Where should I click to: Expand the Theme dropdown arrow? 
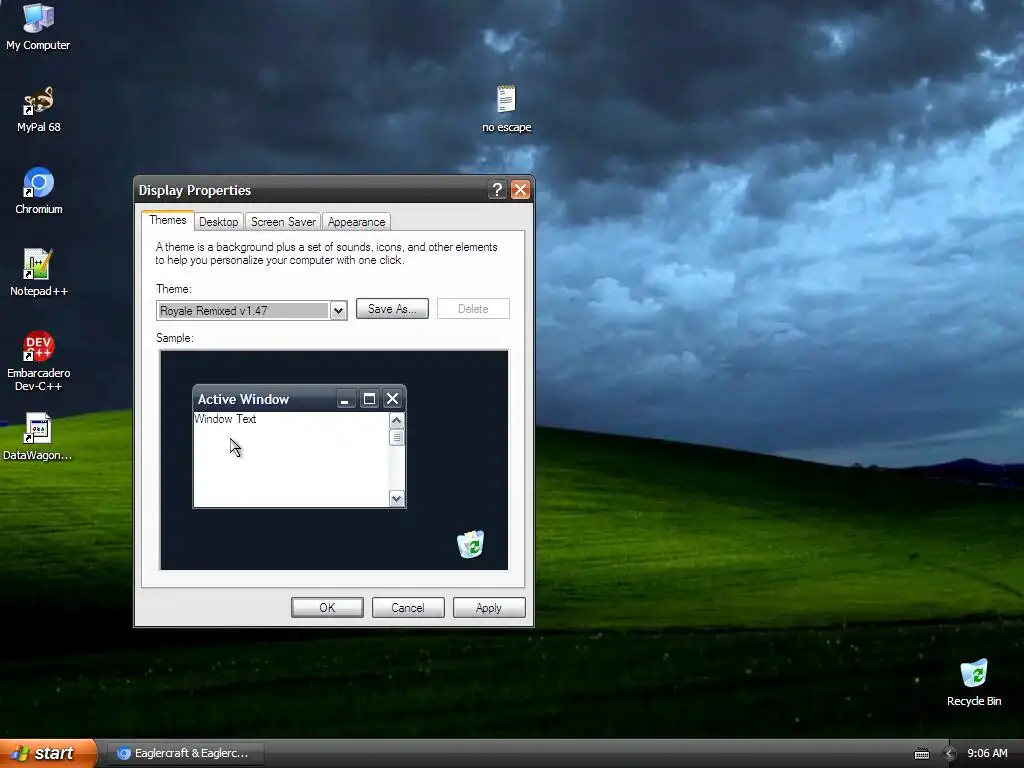coord(338,311)
